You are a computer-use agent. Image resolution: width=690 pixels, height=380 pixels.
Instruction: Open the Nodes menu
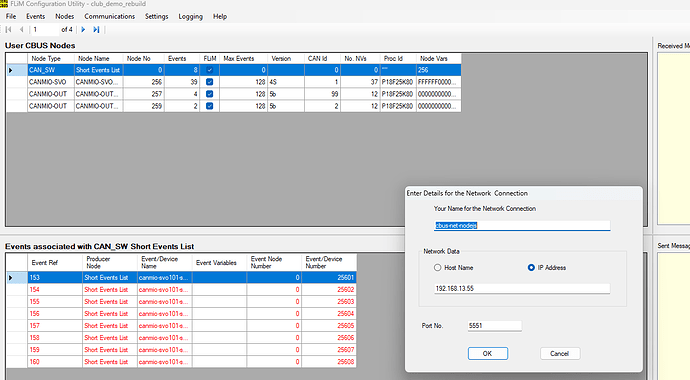click(x=65, y=16)
